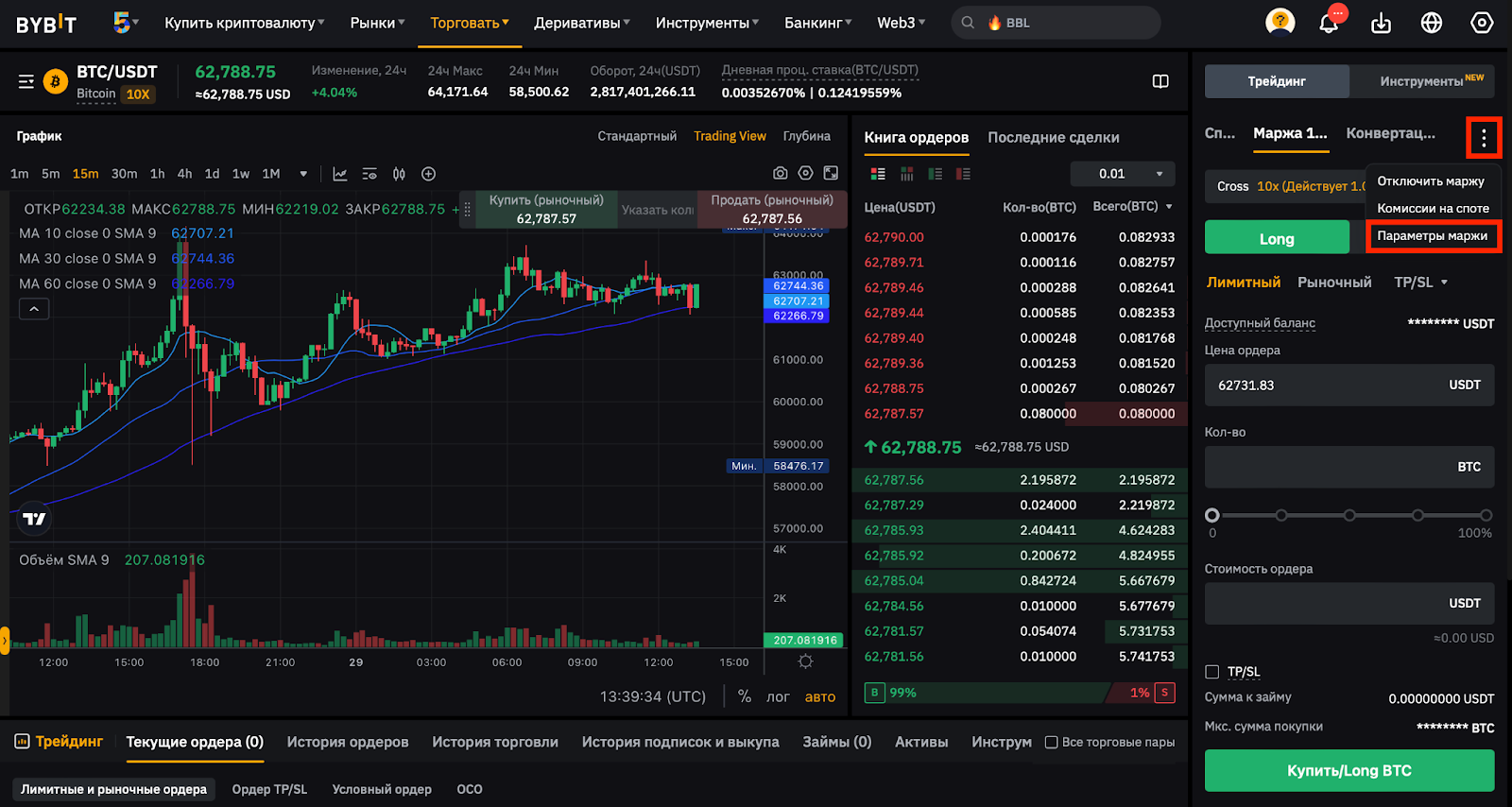Collapse the indicator legend chevron

point(34,309)
